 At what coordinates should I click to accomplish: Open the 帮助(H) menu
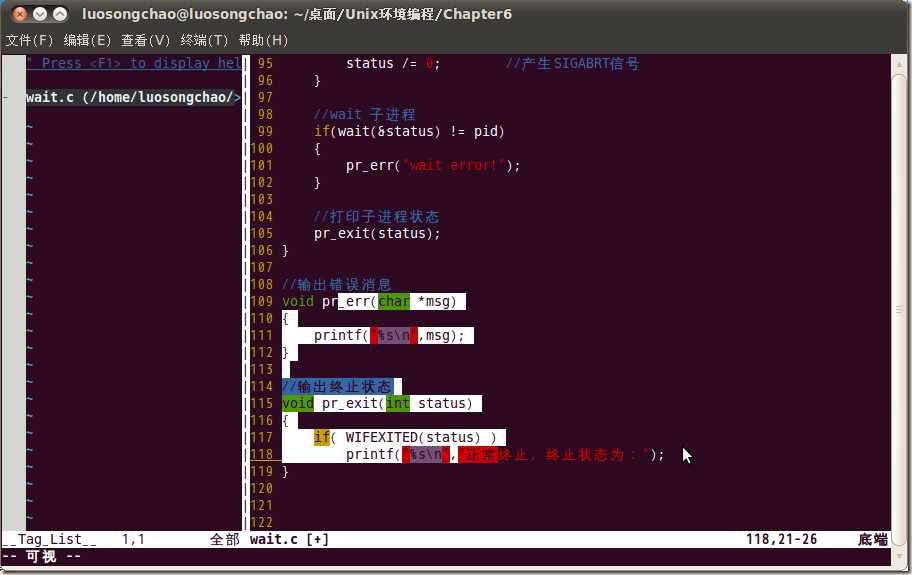(263, 40)
